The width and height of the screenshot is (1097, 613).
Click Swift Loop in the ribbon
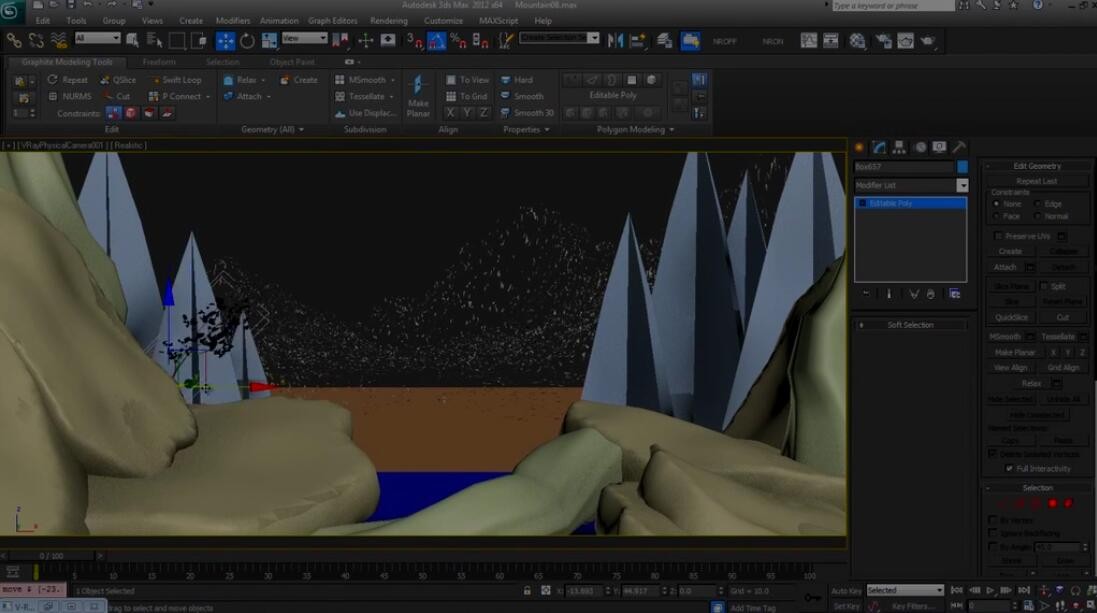click(176, 80)
